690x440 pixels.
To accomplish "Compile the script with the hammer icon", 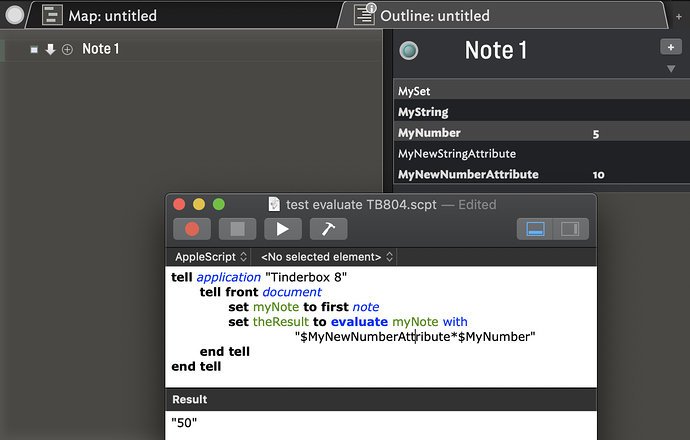I will click(328, 229).
